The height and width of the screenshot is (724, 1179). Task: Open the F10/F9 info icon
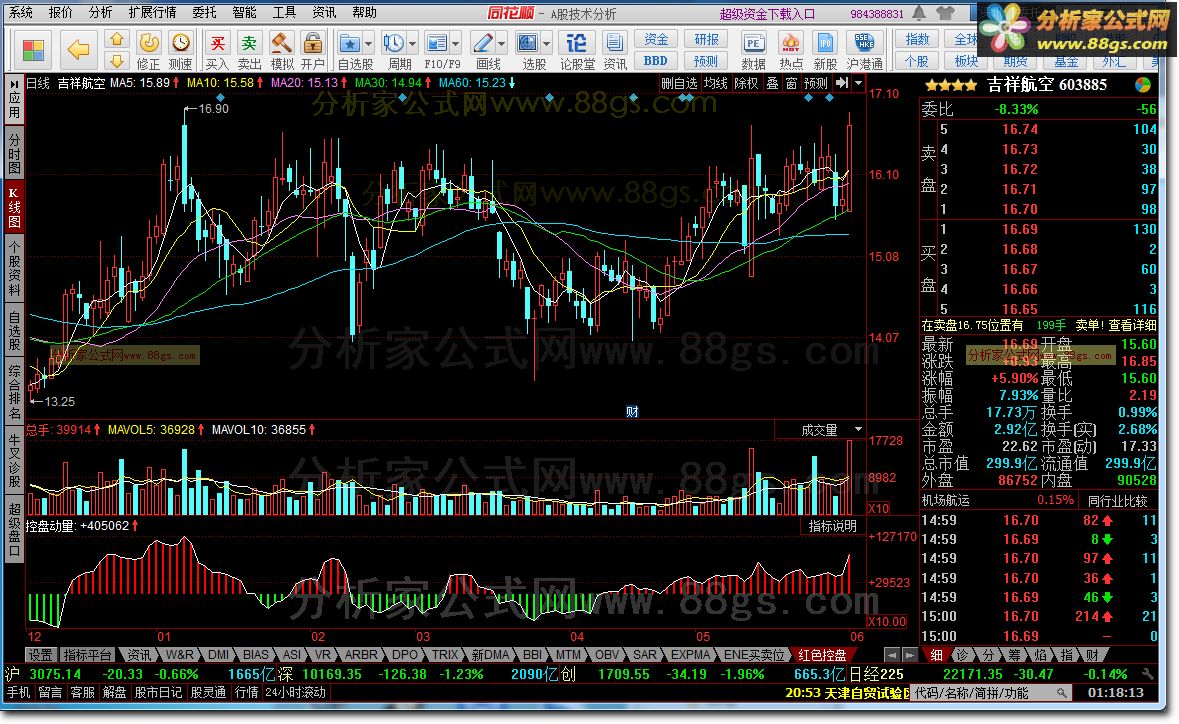(436, 44)
